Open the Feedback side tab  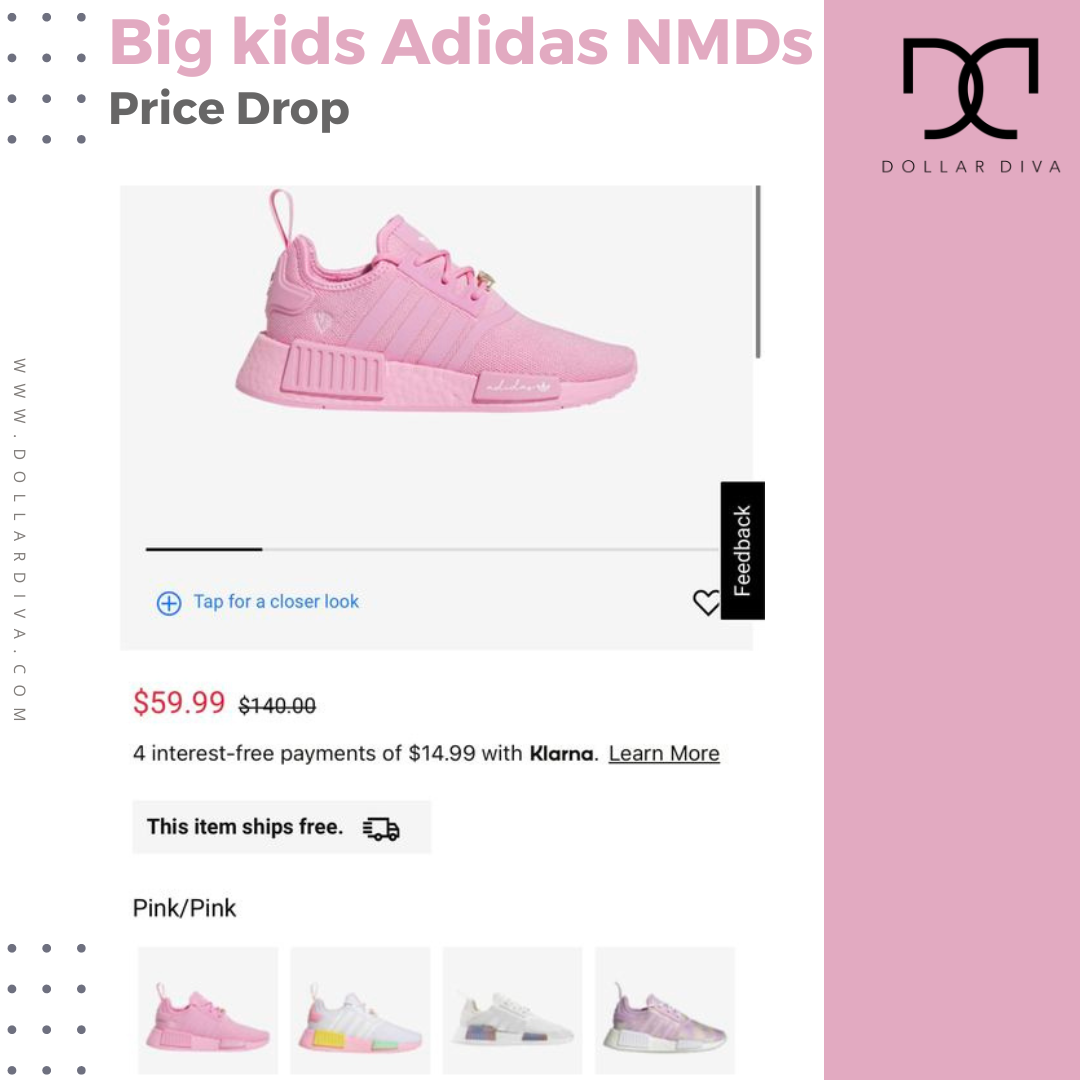(x=742, y=550)
